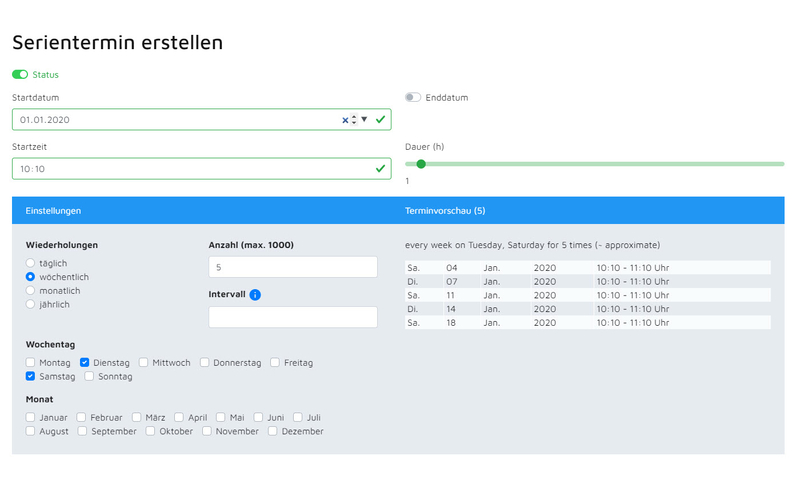
Task: Check the Januar month checkbox
Action: coord(31,417)
